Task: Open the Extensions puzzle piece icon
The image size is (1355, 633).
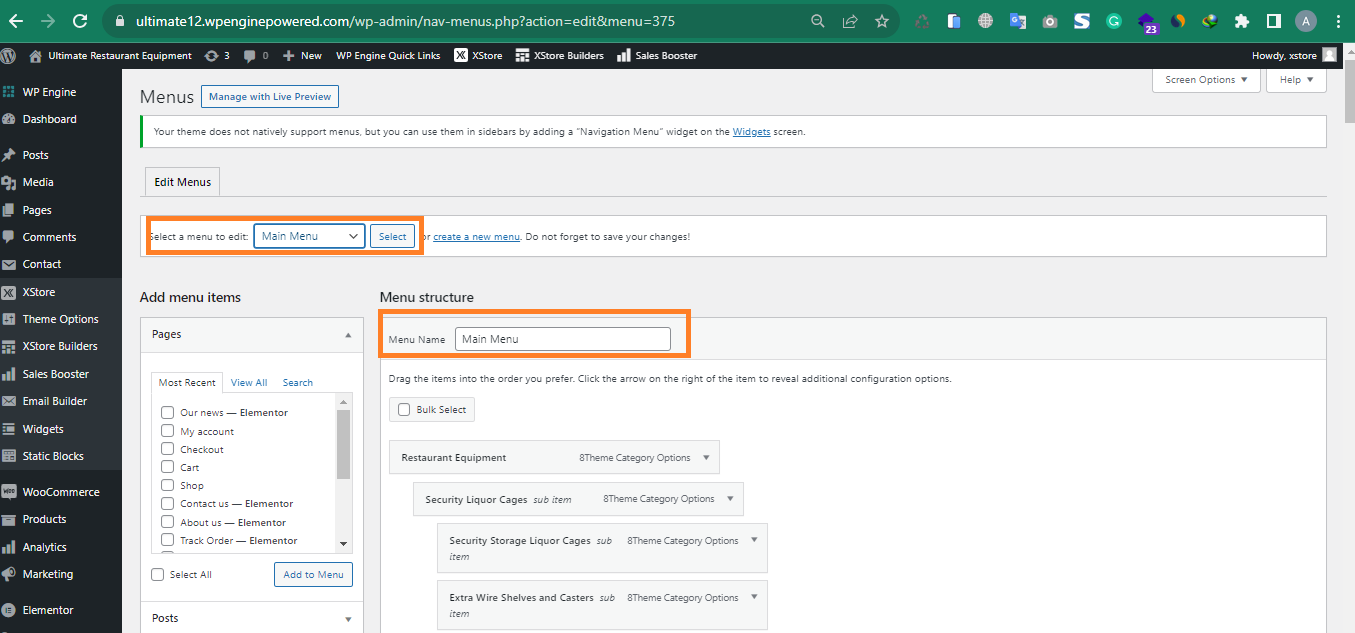Action: pyautogui.click(x=1242, y=20)
